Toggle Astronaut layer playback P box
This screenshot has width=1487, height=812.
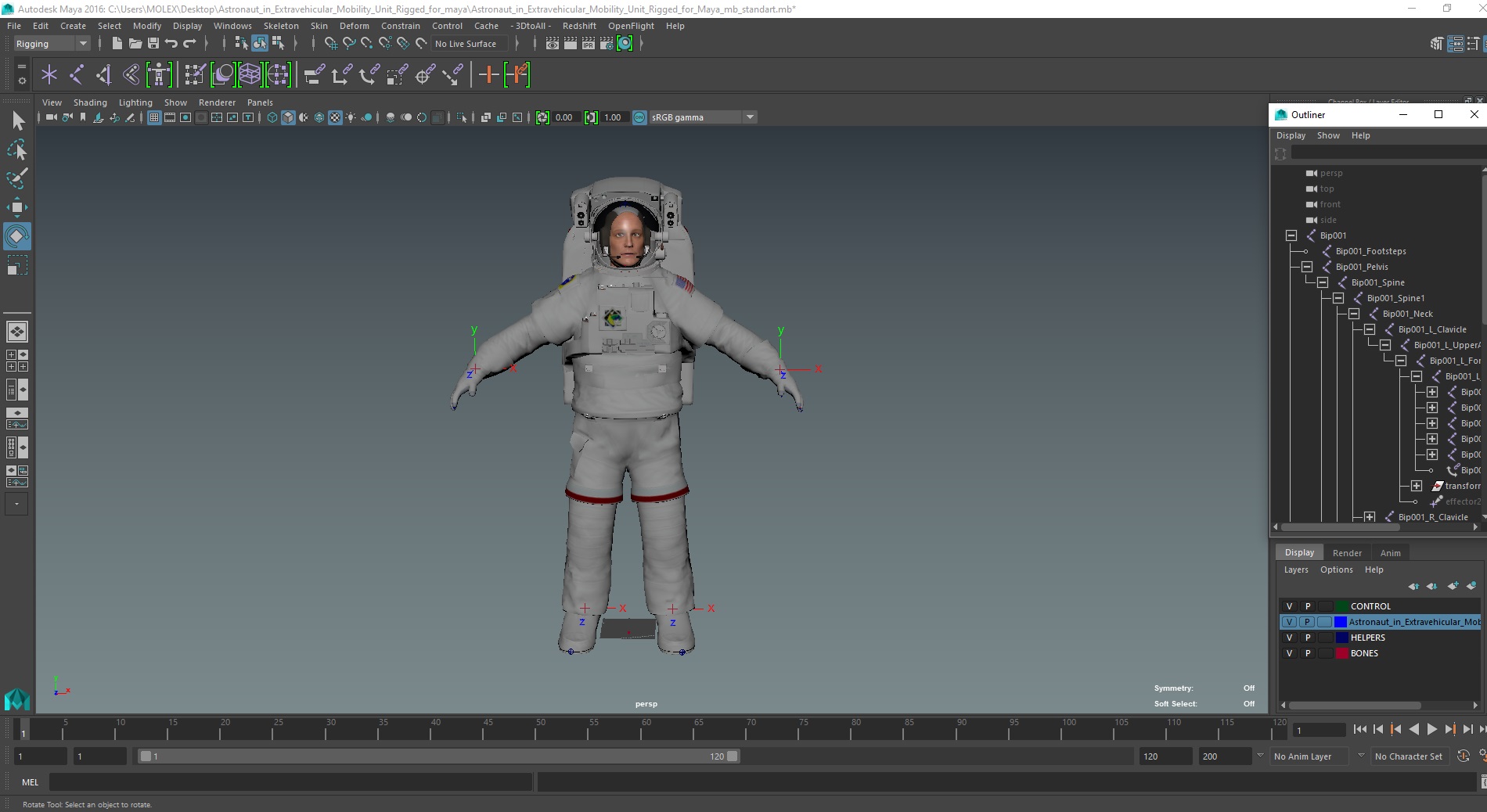(1307, 622)
